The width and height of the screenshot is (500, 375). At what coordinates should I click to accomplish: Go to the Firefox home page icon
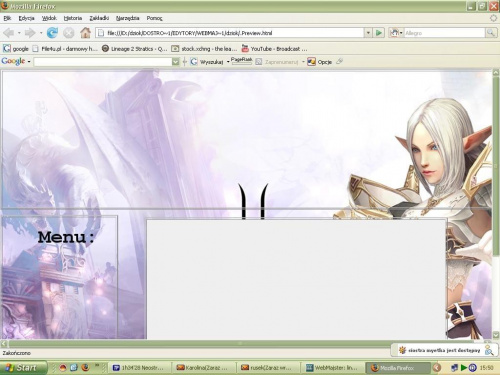85,33
